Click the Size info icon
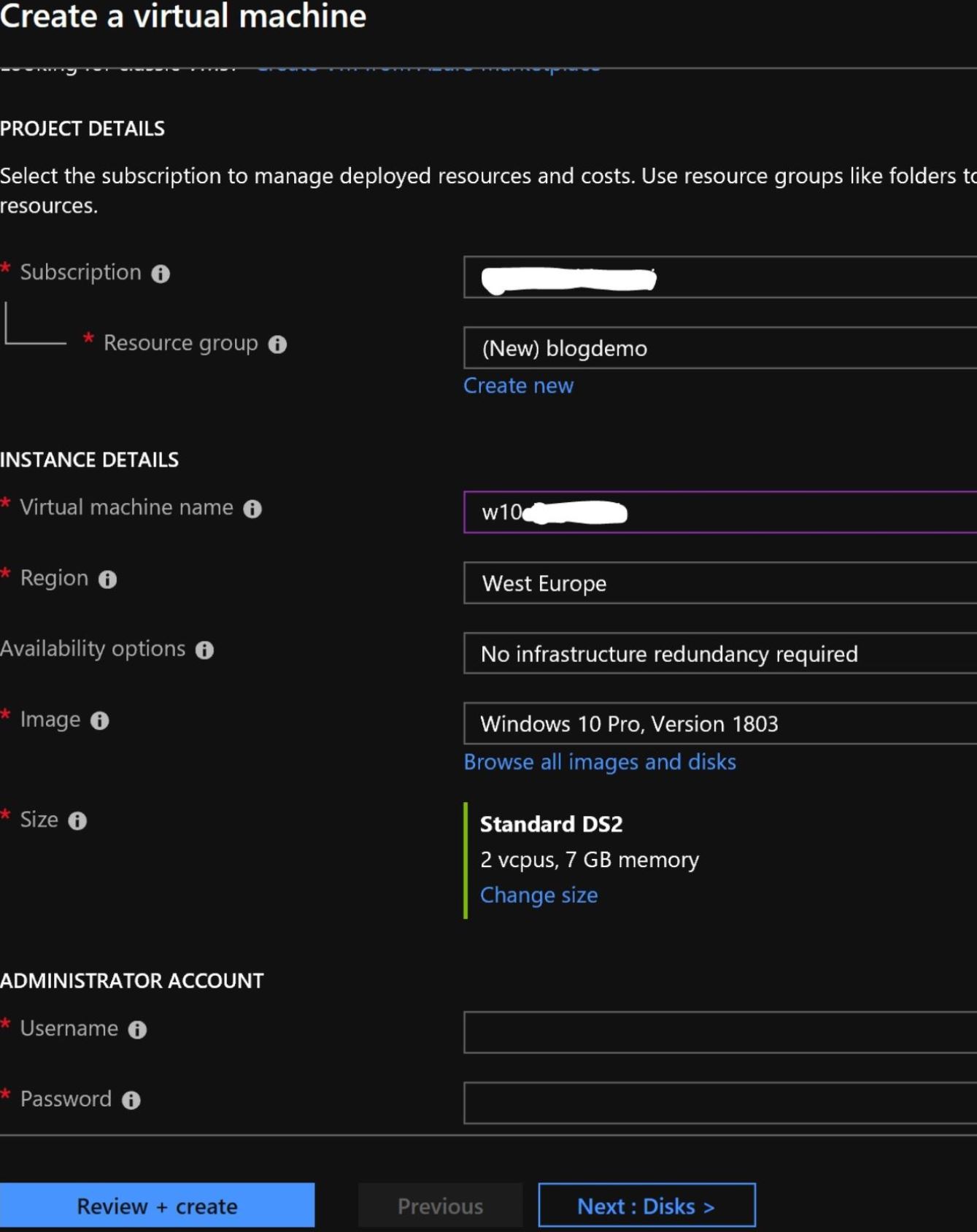 point(77,821)
